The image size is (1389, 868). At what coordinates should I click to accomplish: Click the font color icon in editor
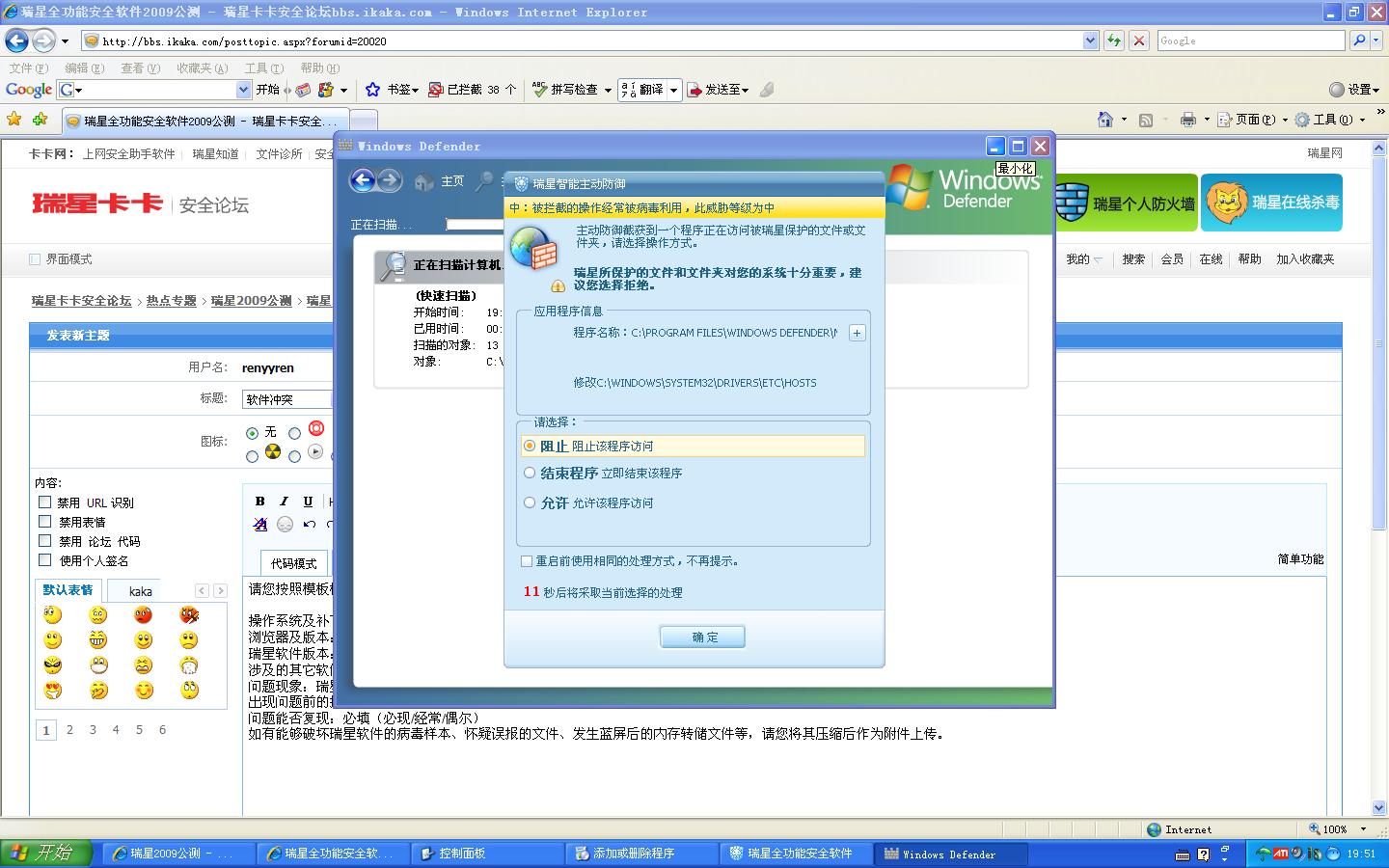pos(260,525)
